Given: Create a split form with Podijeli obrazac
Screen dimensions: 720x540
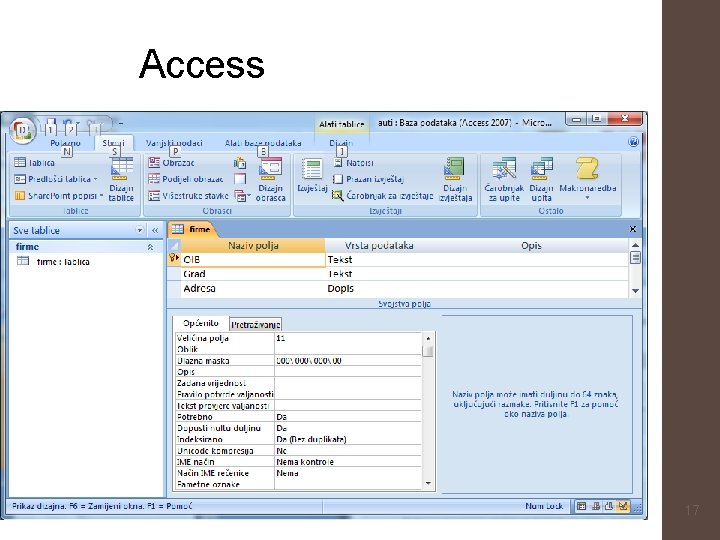Looking at the screenshot, I should click(x=186, y=179).
